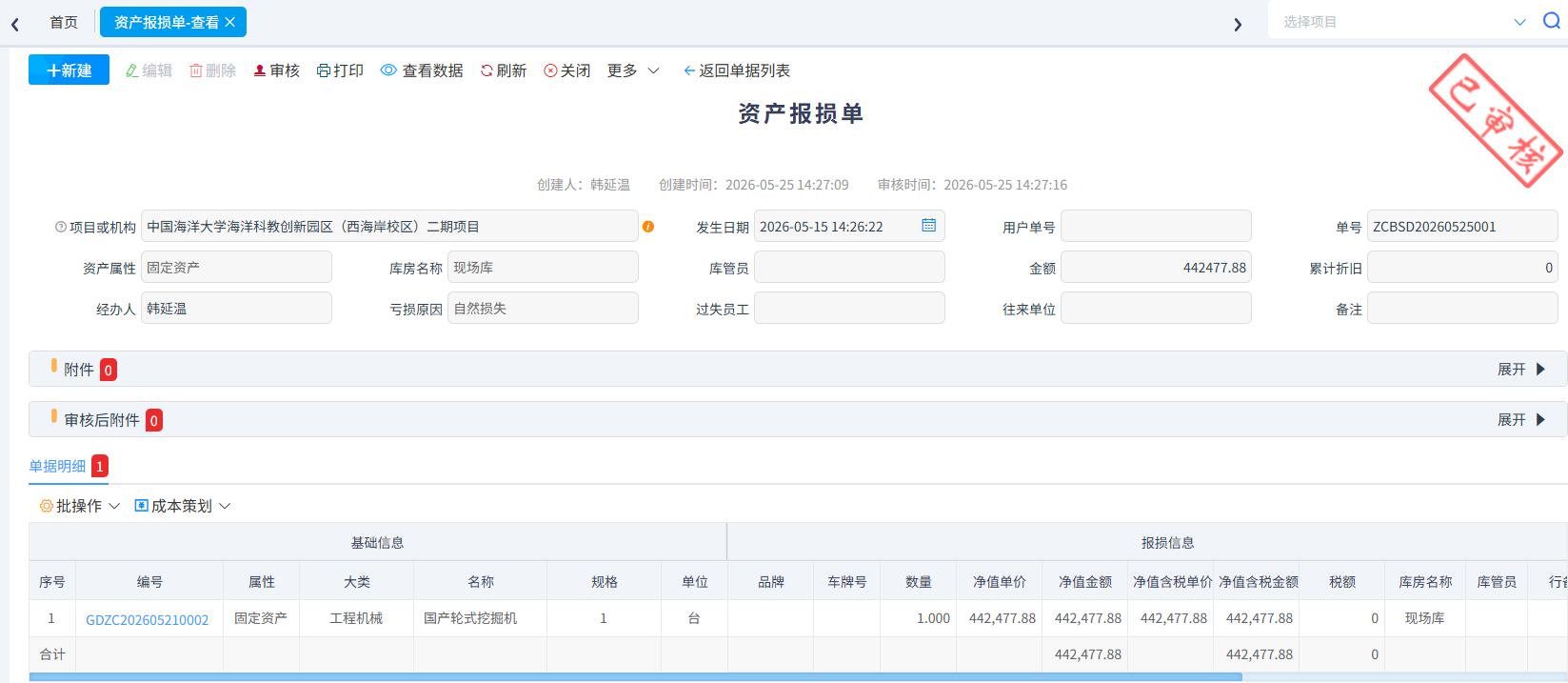
Task: Click the orange info icon beside 项目或机构
Action: 648,227
